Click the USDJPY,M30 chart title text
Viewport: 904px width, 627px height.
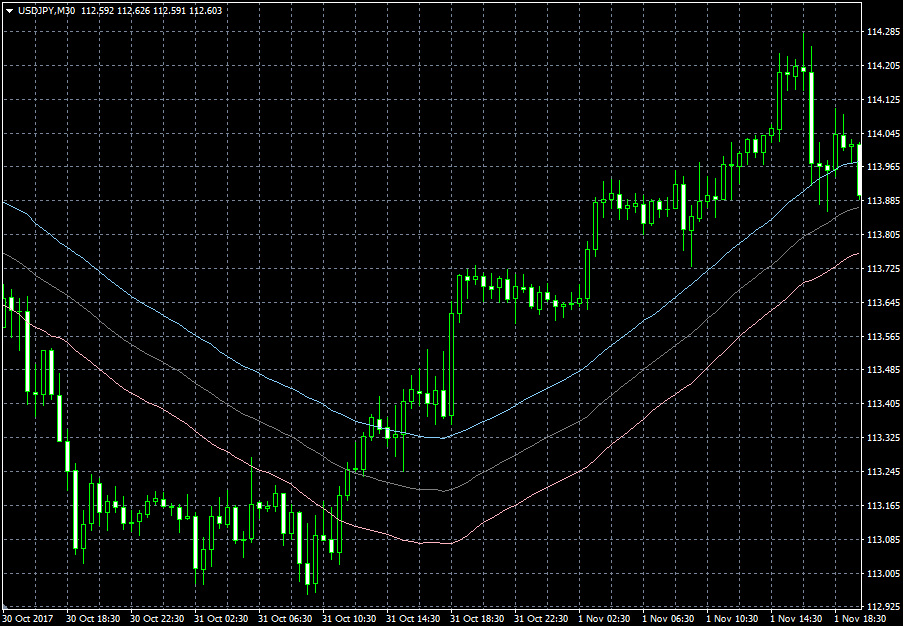[x=46, y=10]
